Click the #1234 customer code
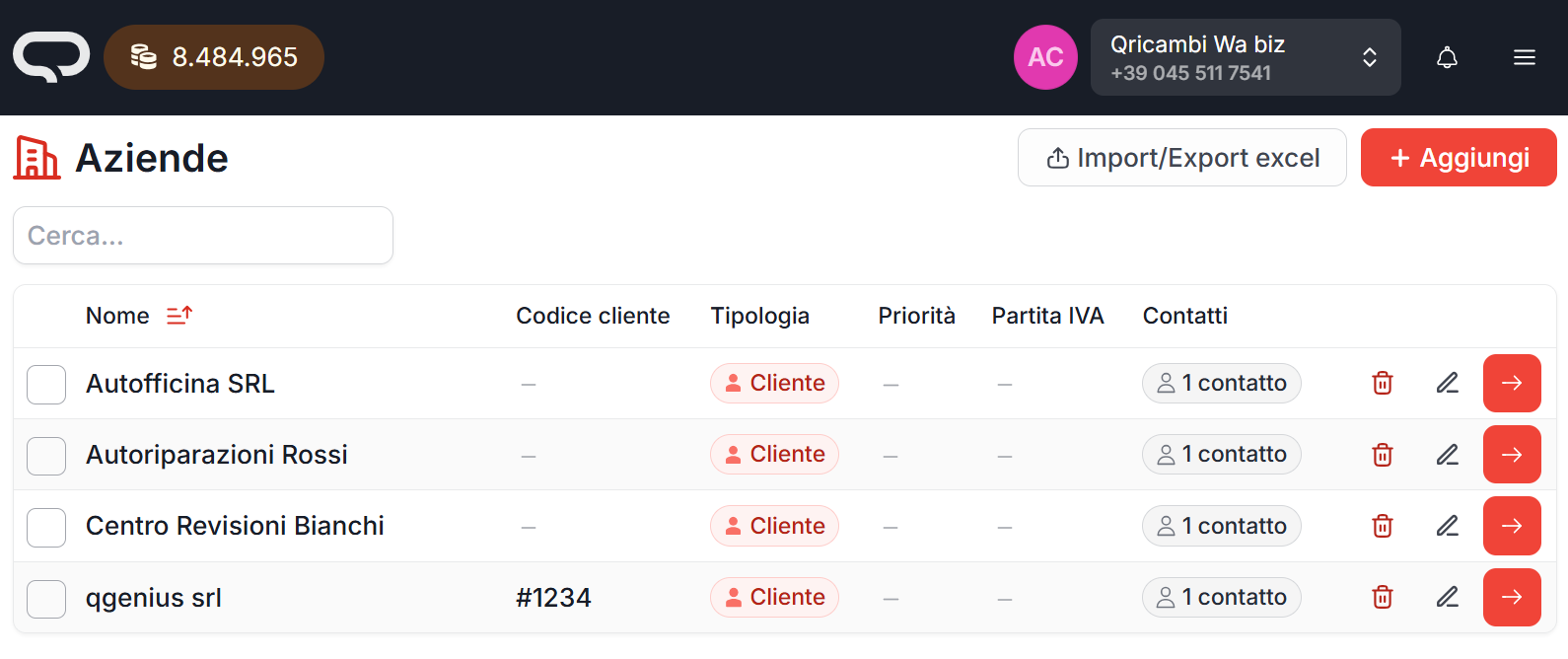This screenshot has width=1568, height=659. pos(553,598)
